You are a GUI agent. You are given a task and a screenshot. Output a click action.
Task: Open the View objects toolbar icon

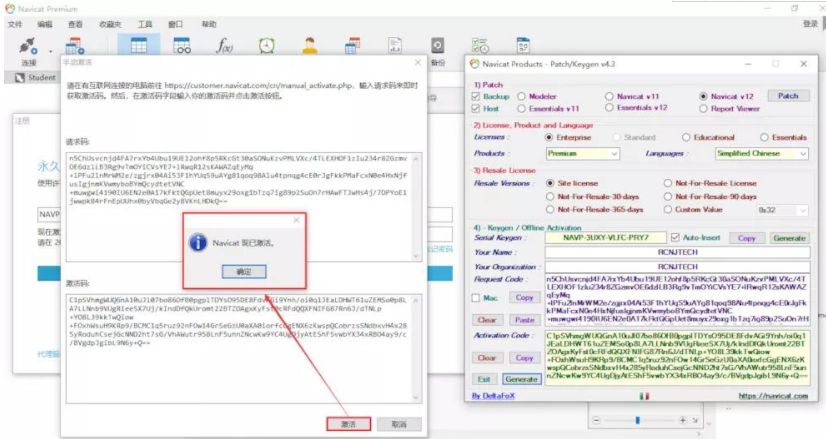(x=182, y=46)
